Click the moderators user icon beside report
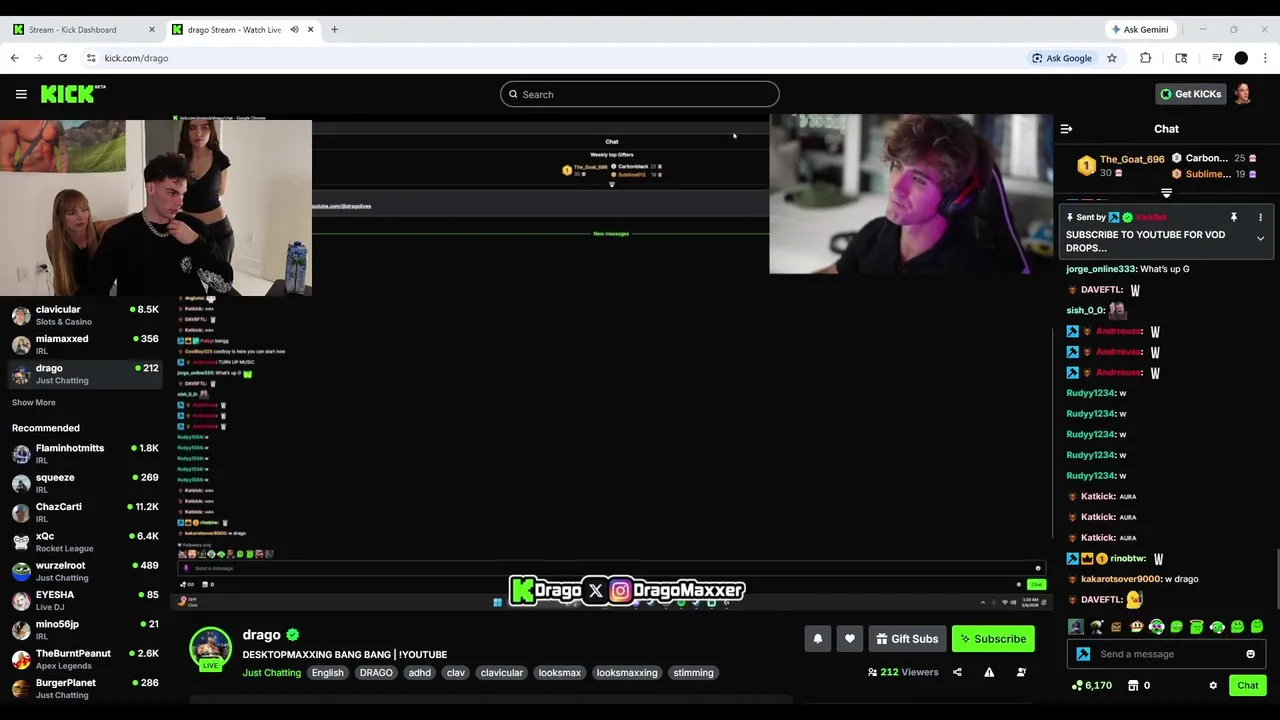 click(1021, 672)
